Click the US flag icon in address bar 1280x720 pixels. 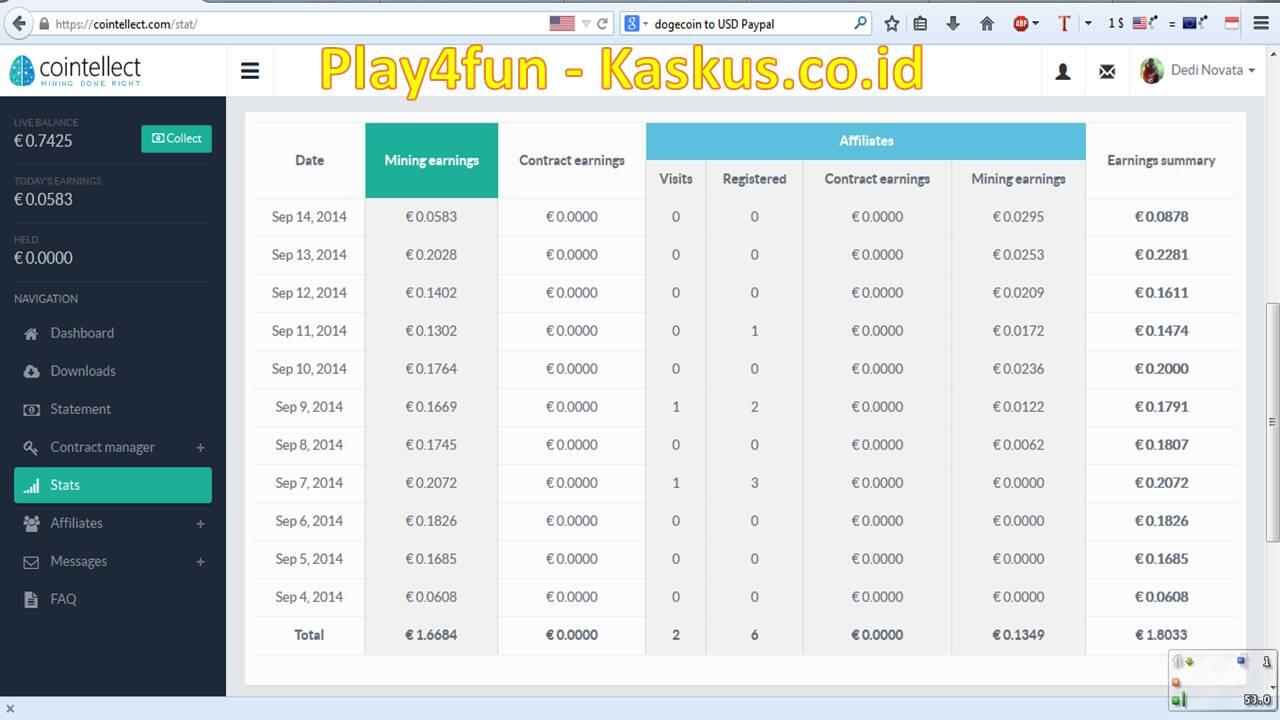(562, 23)
